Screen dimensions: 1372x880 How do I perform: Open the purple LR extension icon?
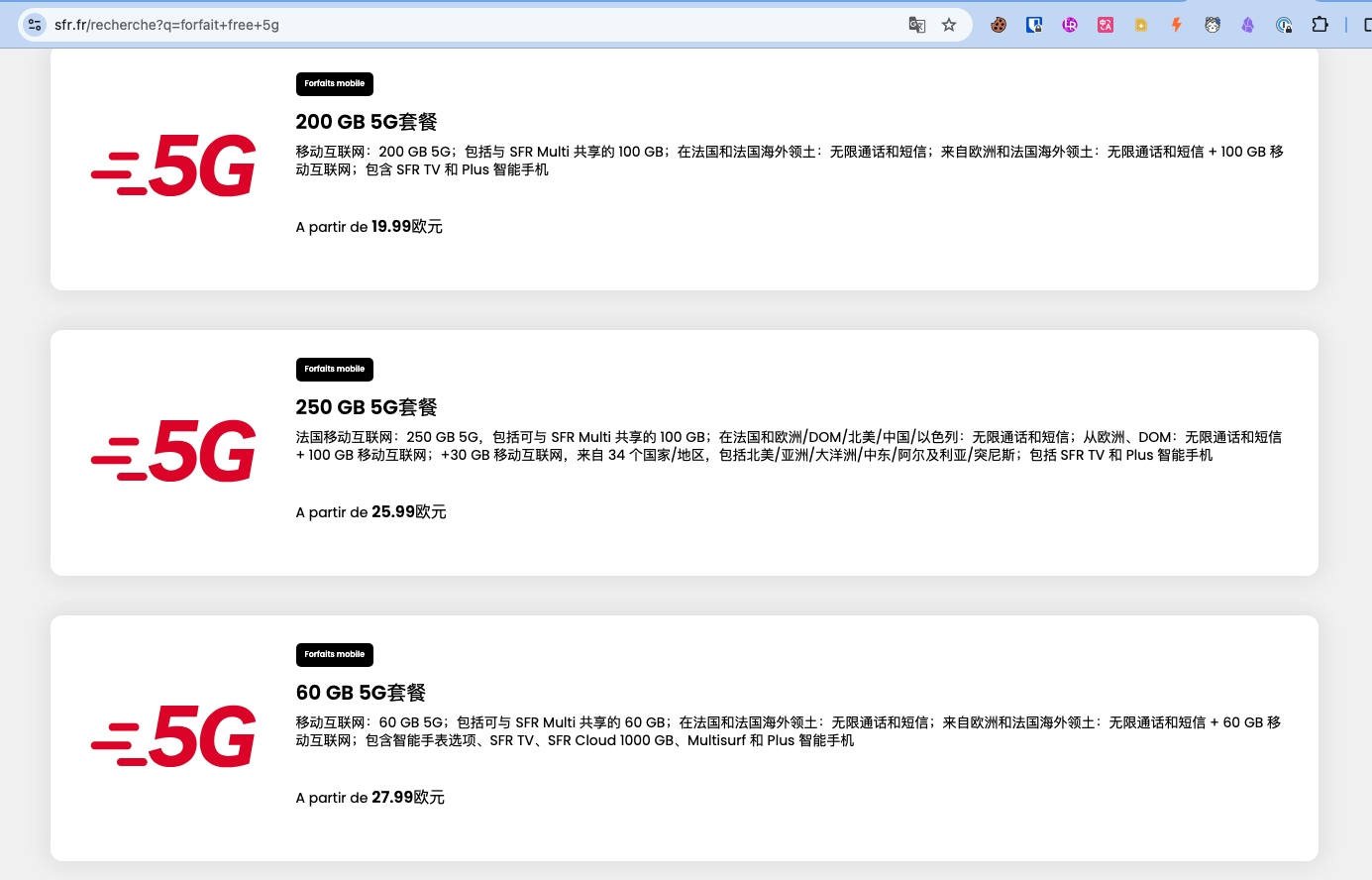tap(1070, 25)
